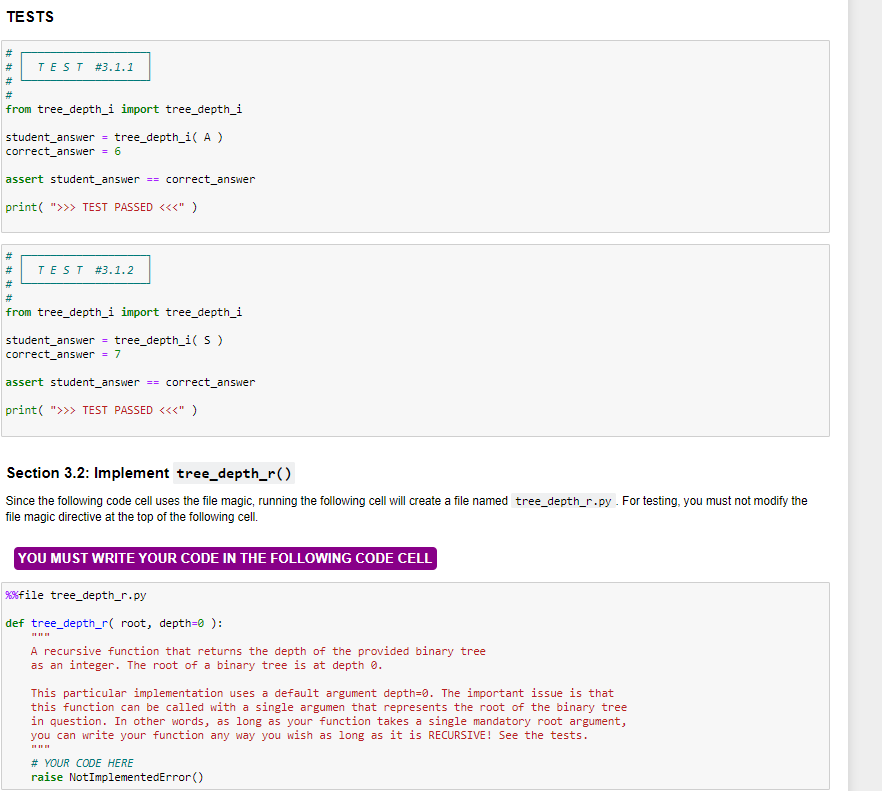
Task: Select the TEST #3.1.2 boxed label
Action: (x=84, y=269)
